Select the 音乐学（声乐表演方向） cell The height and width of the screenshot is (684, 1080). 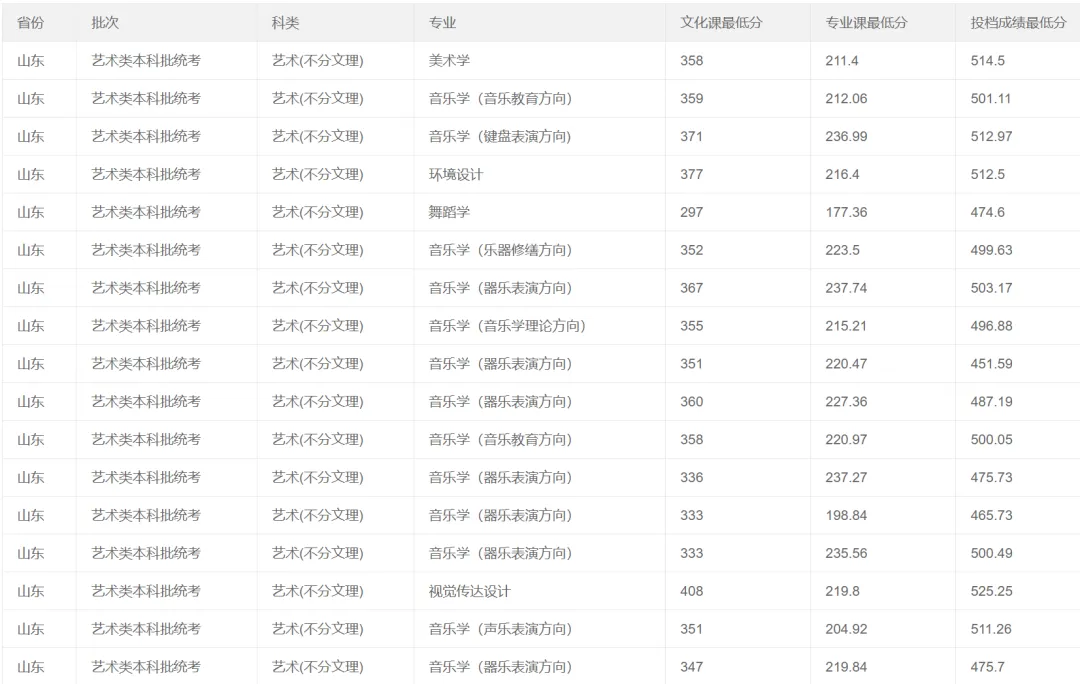(500, 629)
